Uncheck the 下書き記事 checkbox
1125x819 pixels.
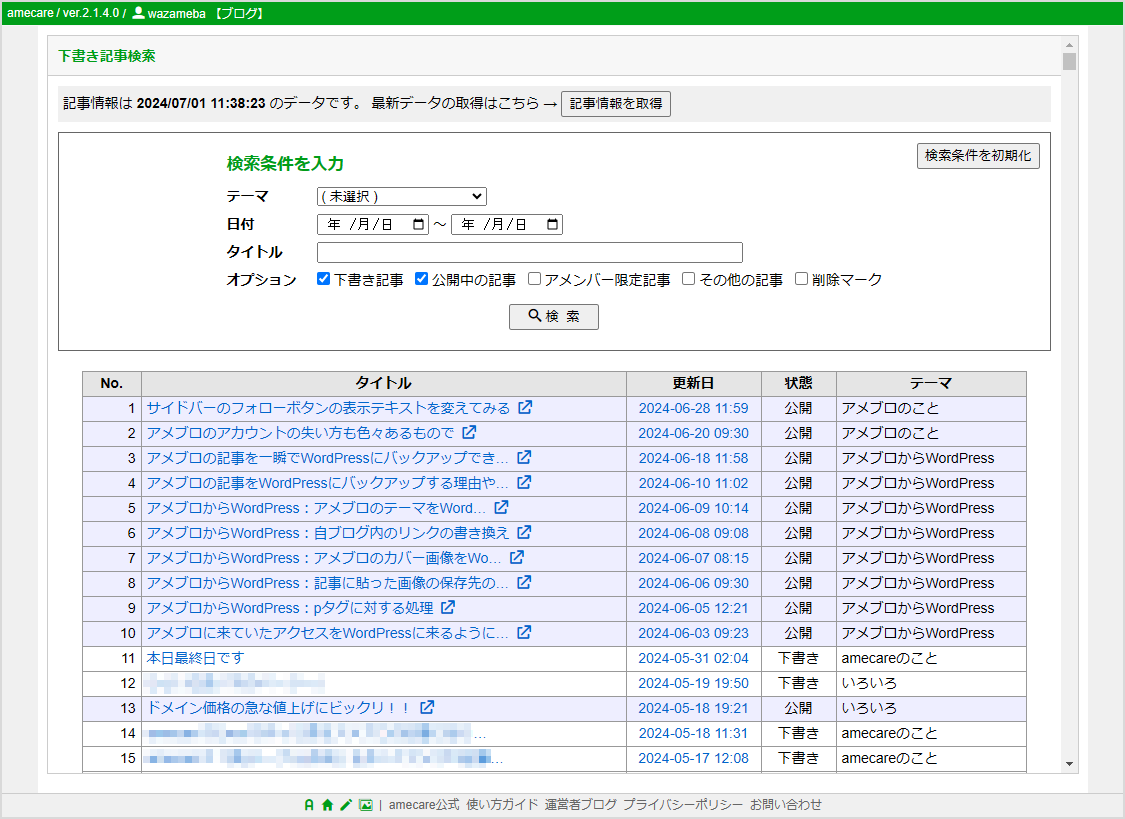[x=323, y=280]
